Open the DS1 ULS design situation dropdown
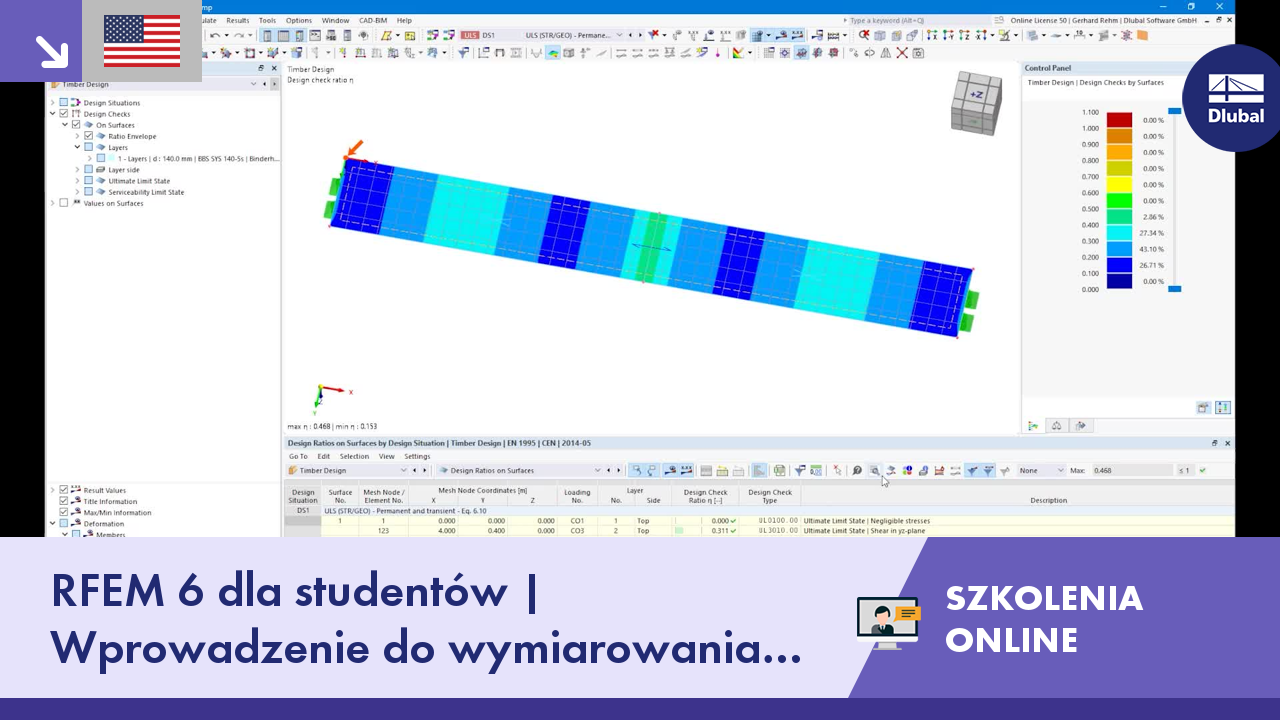 [619, 35]
